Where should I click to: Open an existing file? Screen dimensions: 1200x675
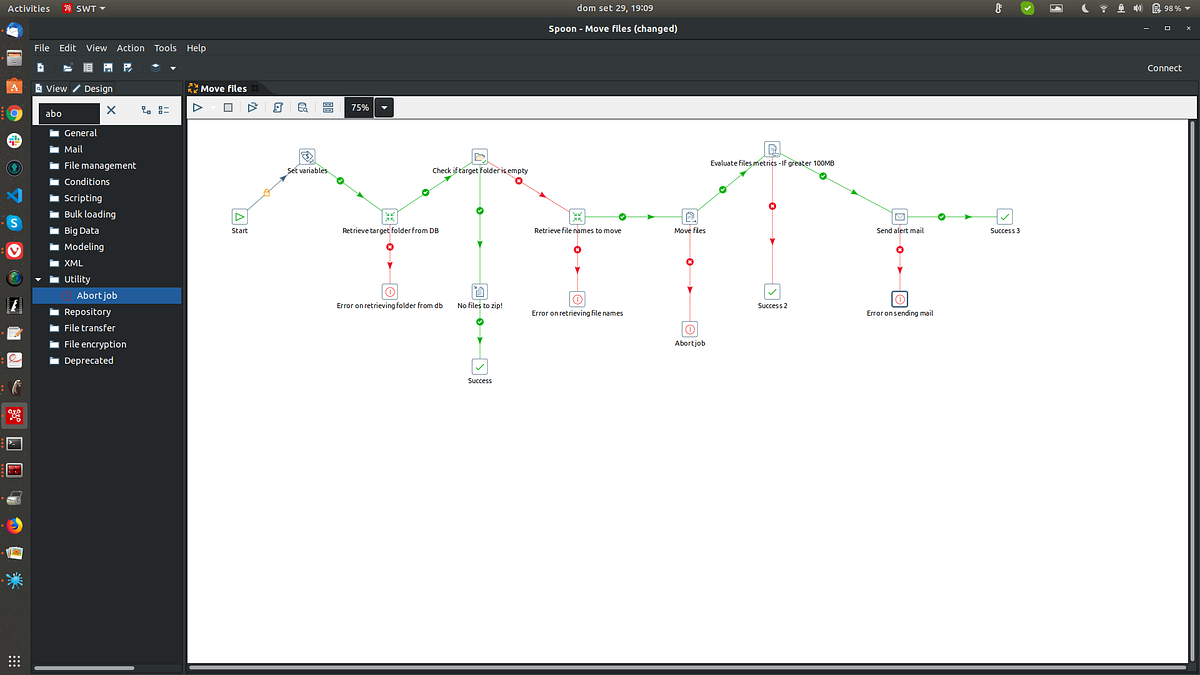point(66,67)
